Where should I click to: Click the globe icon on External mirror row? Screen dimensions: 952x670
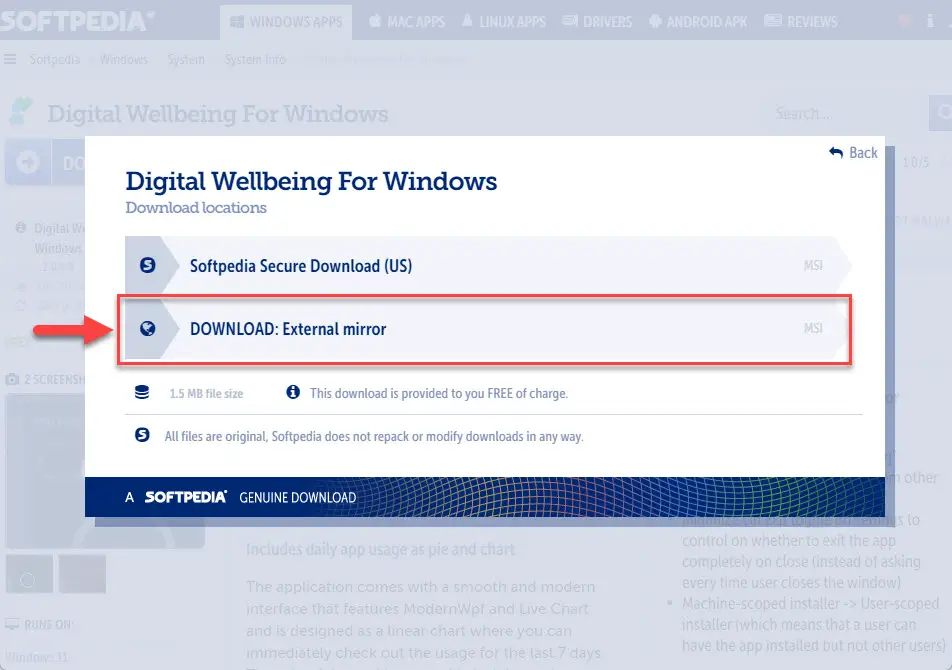(148, 328)
